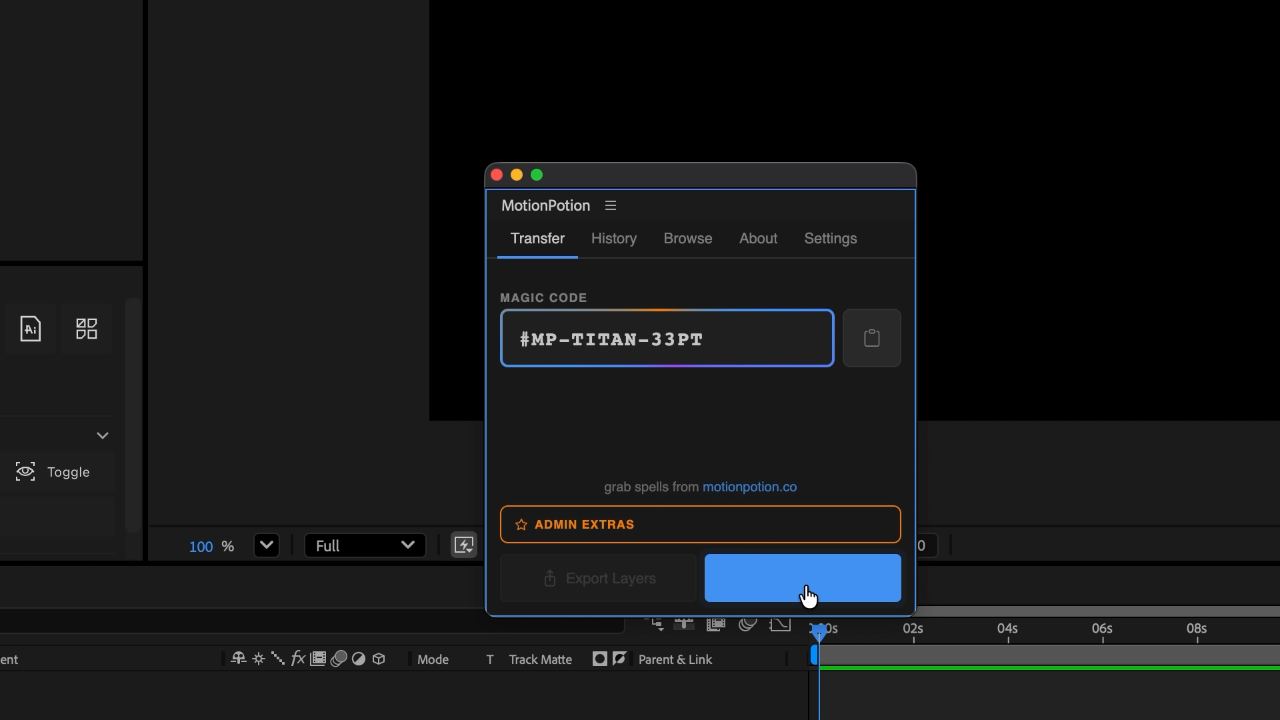This screenshot has width=1280, height=720.
Task: Click the Illustrator file icon
Action: click(x=30, y=328)
